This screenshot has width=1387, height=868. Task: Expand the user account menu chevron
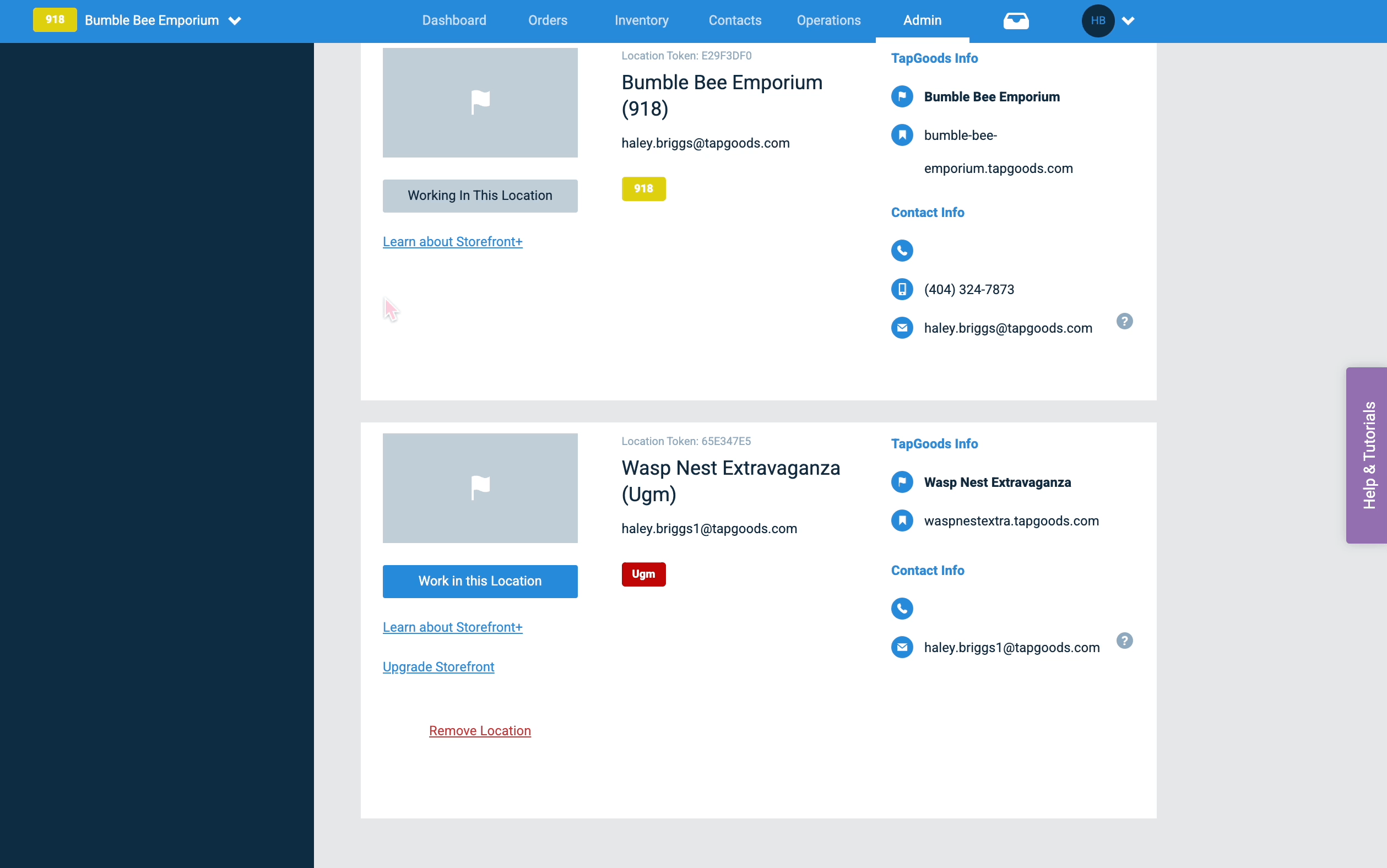pos(1128,21)
